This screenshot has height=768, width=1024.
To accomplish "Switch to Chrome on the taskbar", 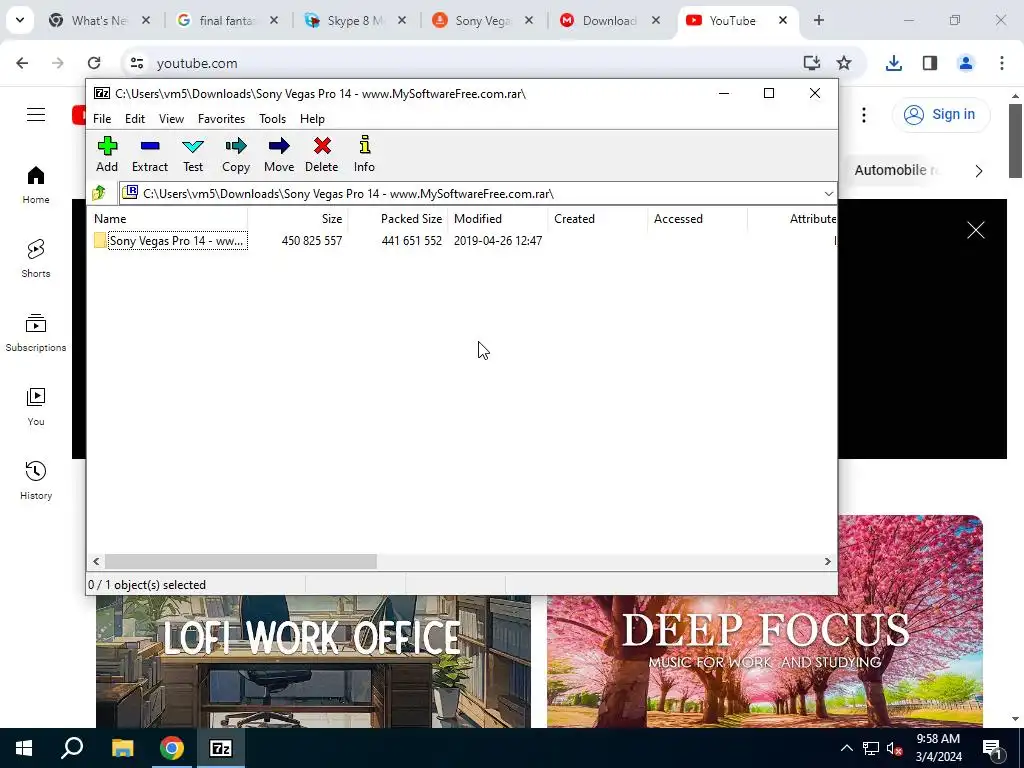I will tap(172, 748).
